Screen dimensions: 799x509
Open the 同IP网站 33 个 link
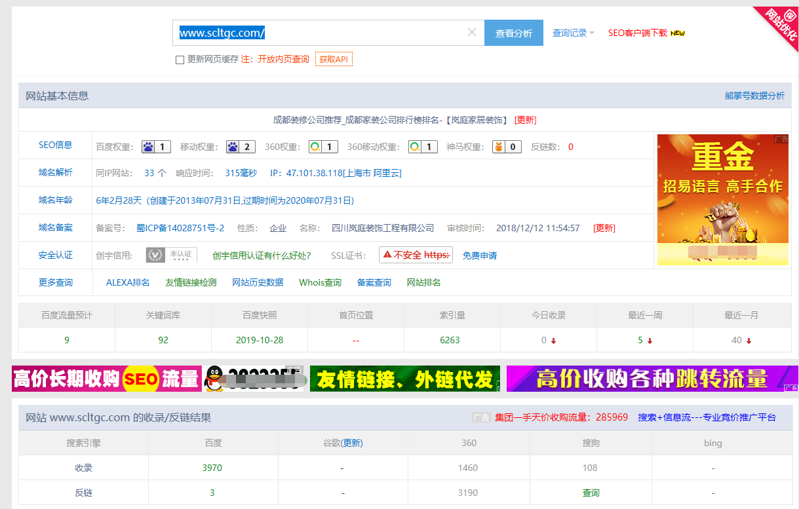155,173
